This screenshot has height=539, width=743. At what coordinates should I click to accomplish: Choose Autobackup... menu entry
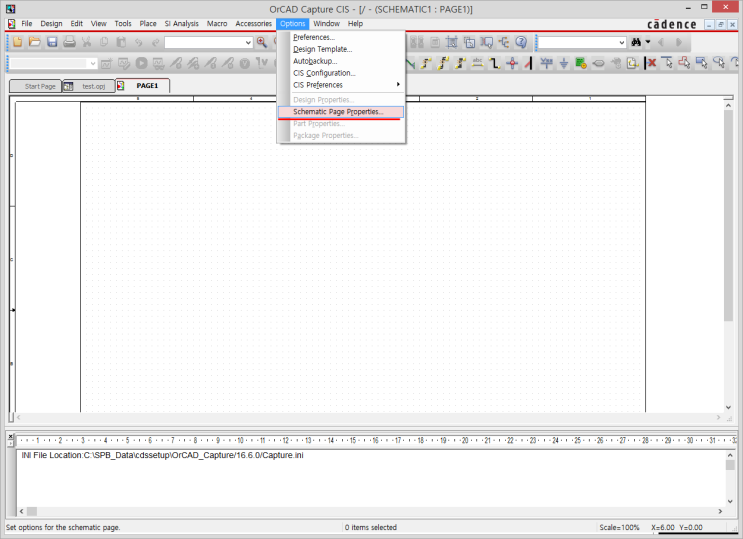[x=341, y=61]
